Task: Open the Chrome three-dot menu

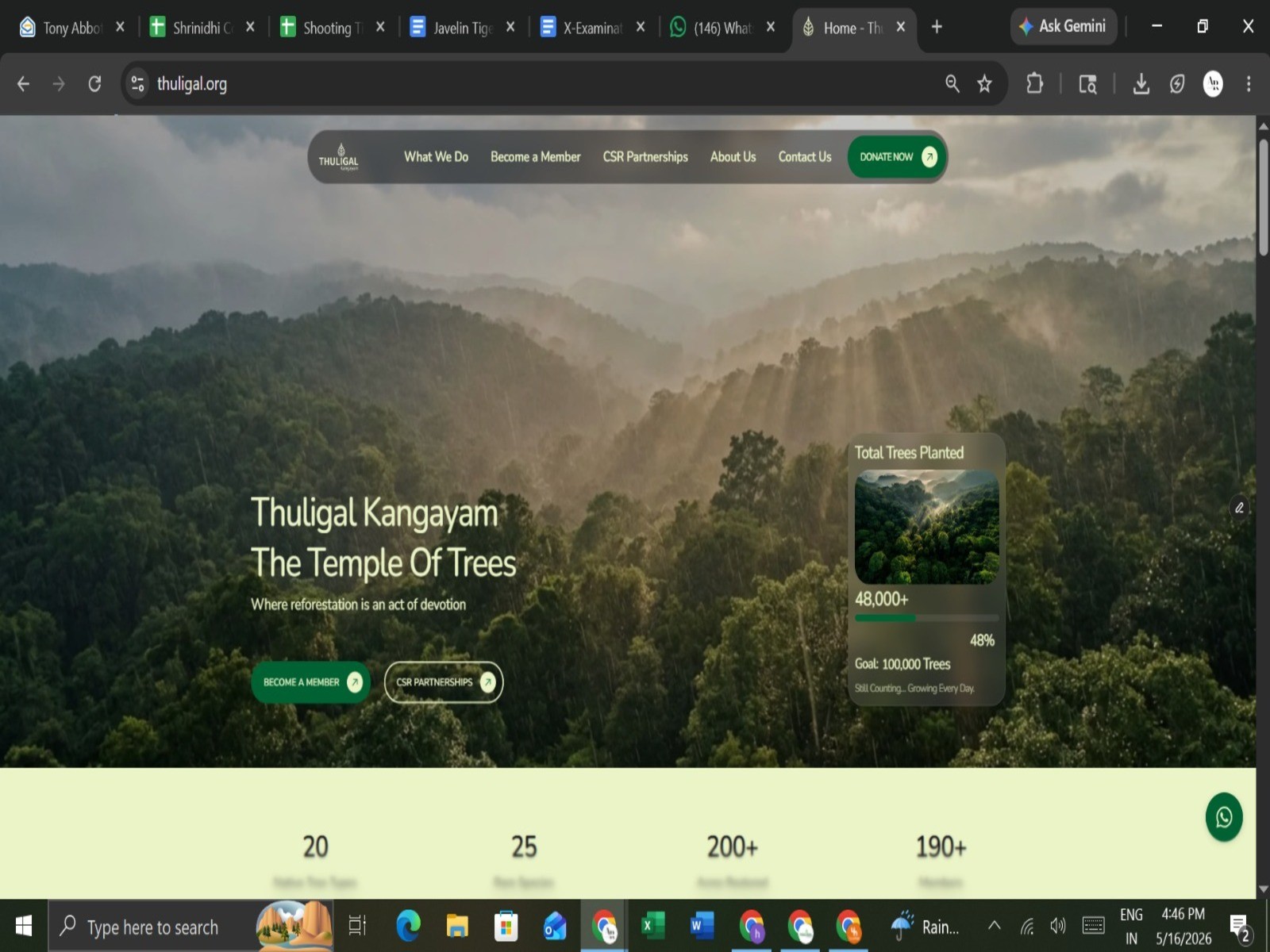Action: point(1249,83)
